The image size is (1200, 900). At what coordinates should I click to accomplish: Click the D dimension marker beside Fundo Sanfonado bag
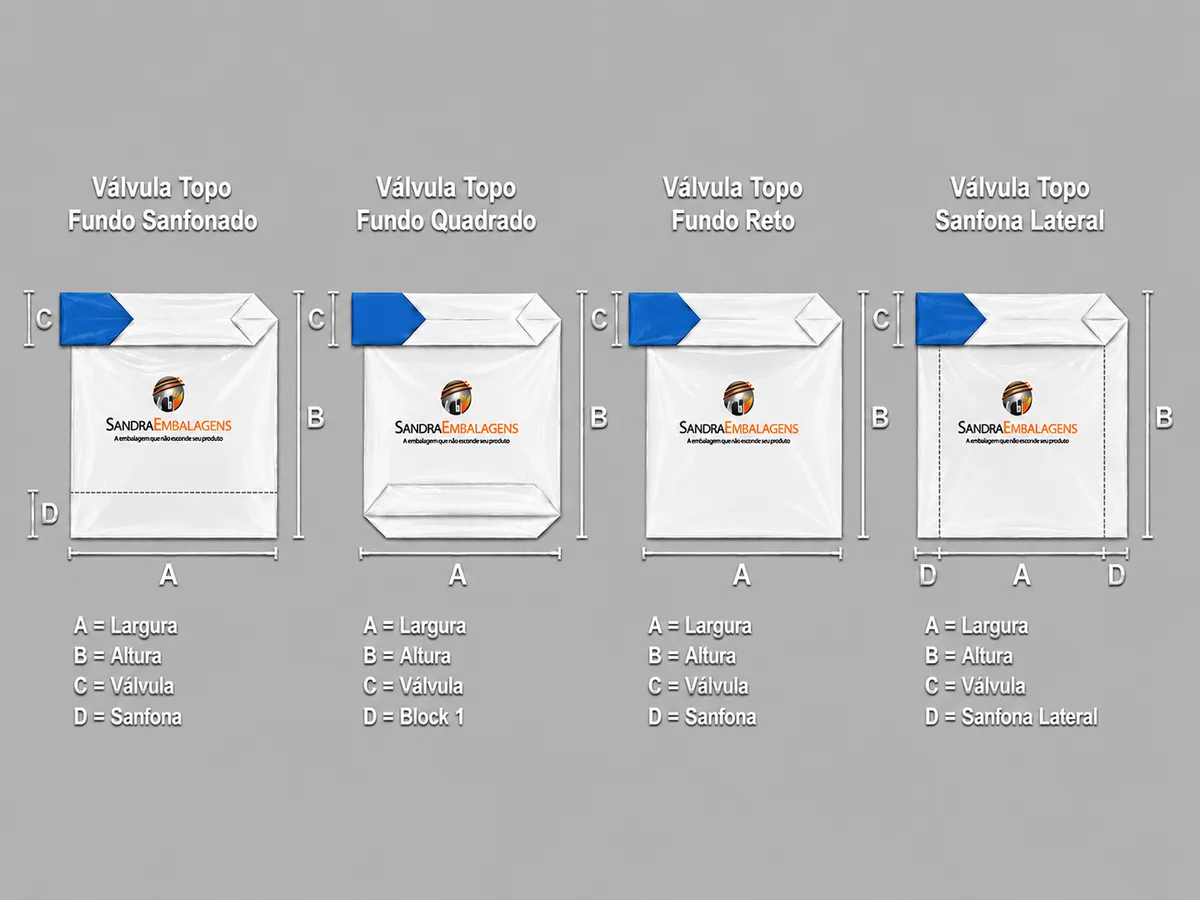[47, 514]
